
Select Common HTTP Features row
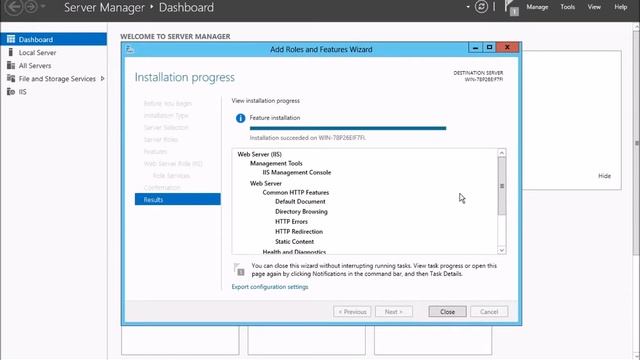click(296, 192)
